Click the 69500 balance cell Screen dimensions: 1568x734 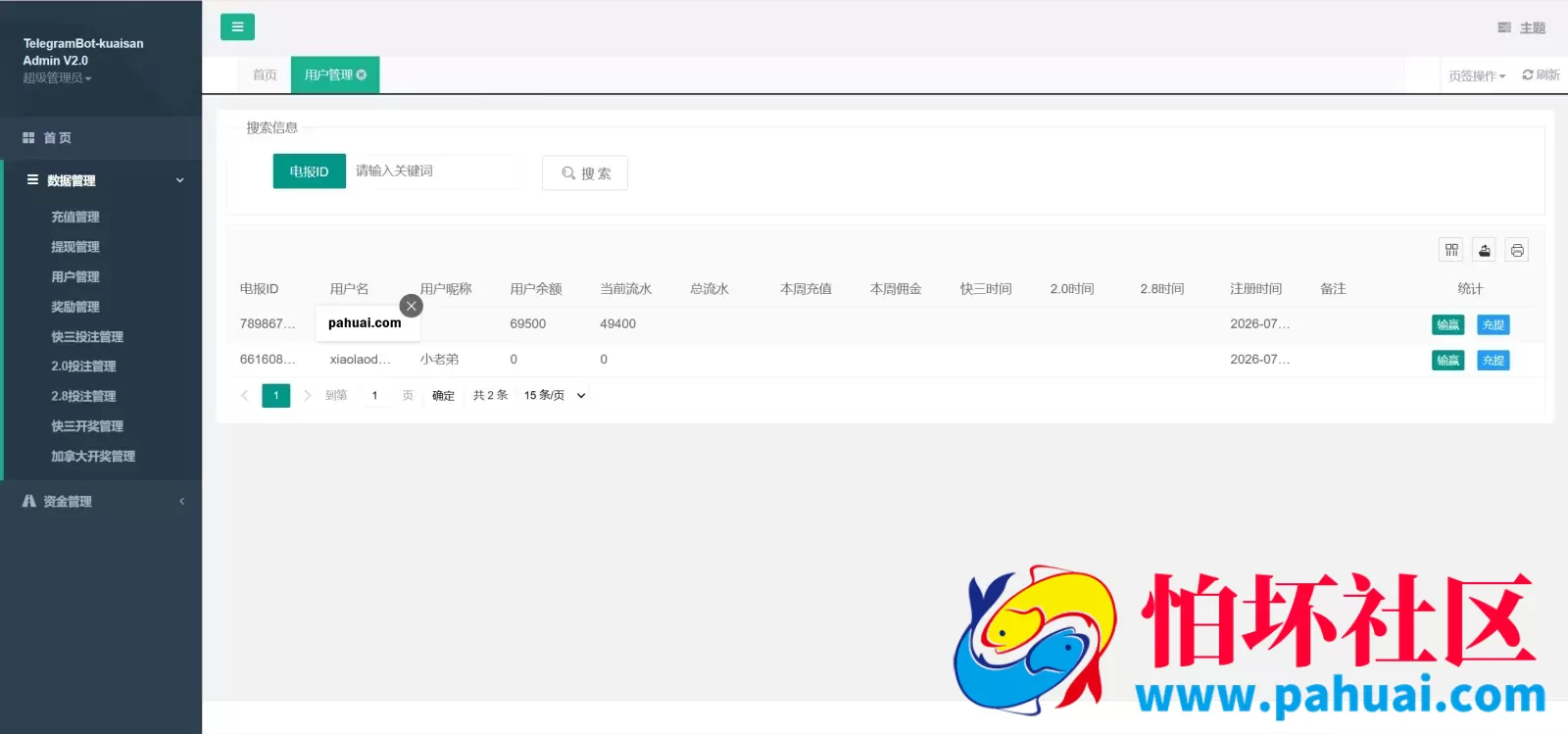[x=528, y=323]
